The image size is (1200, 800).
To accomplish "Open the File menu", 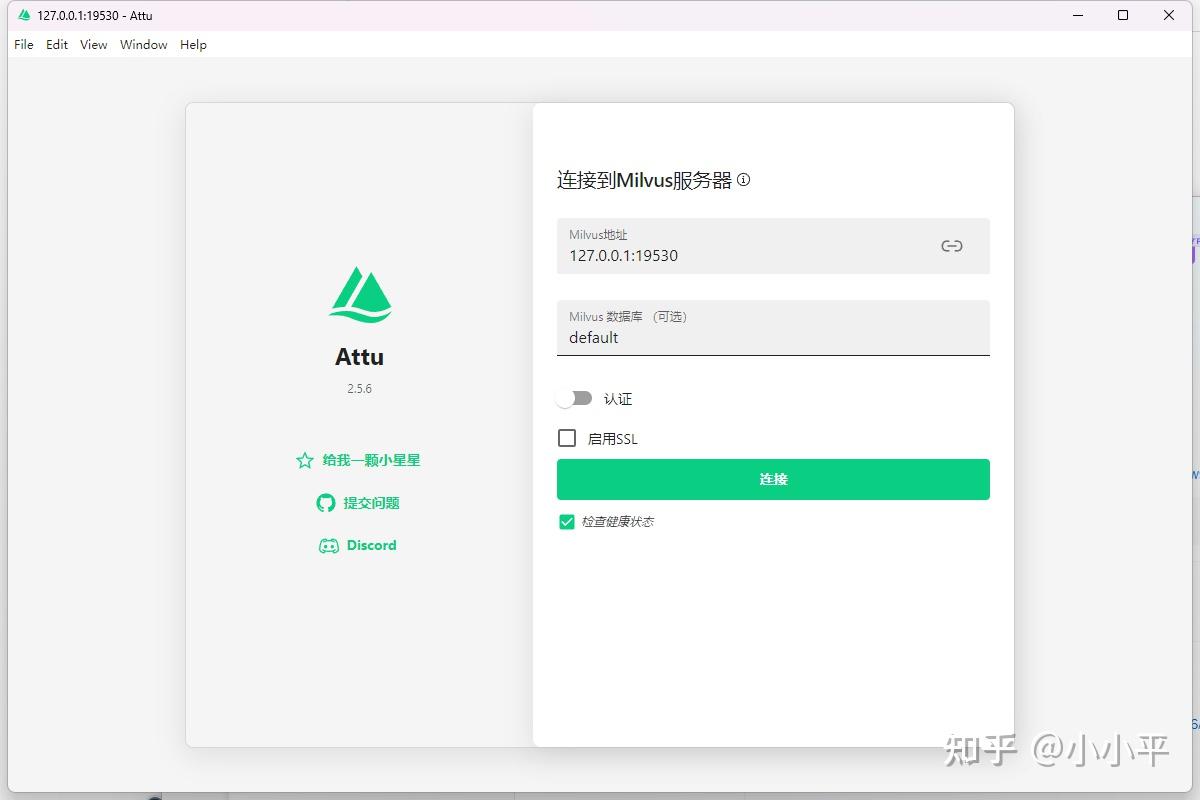I will 22,44.
